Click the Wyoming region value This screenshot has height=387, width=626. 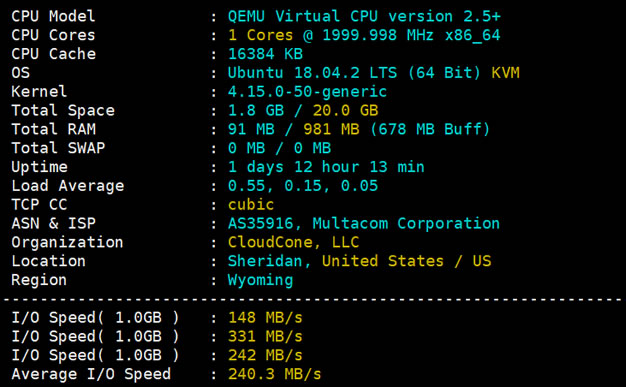[x=260, y=280]
